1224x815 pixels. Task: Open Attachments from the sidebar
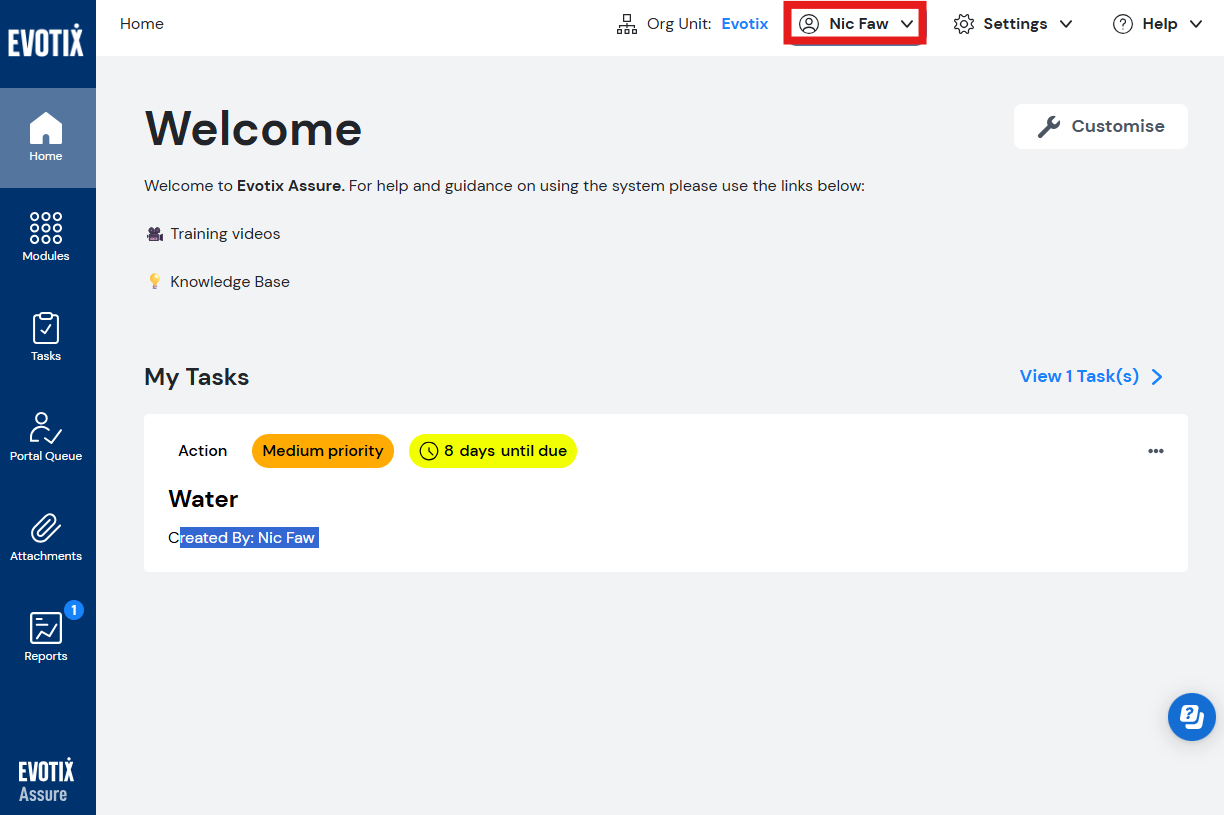tap(47, 538)
